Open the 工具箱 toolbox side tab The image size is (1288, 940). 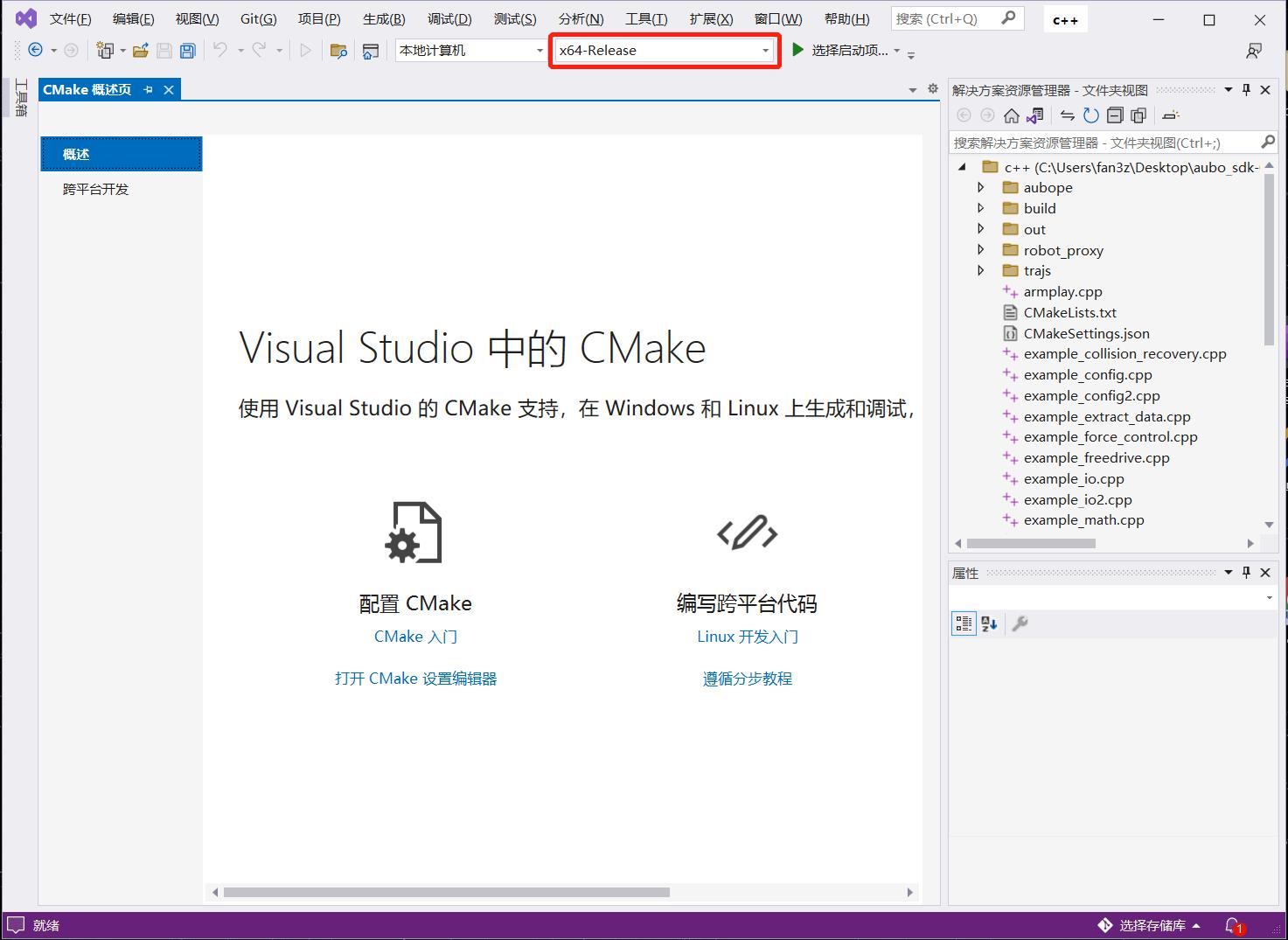click(21, 97)
